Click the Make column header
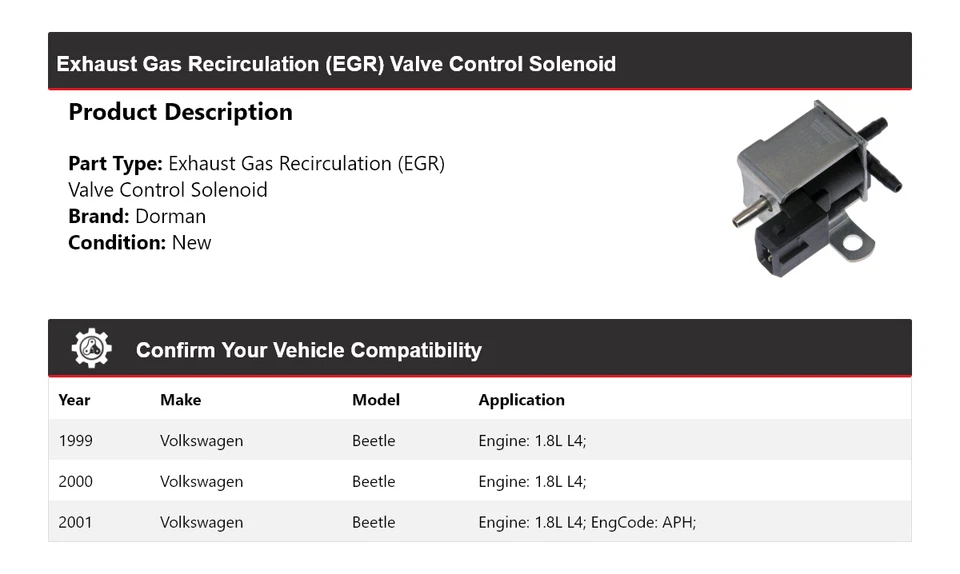The height and width of the screenshot is (574, 960). pos(180,400)
